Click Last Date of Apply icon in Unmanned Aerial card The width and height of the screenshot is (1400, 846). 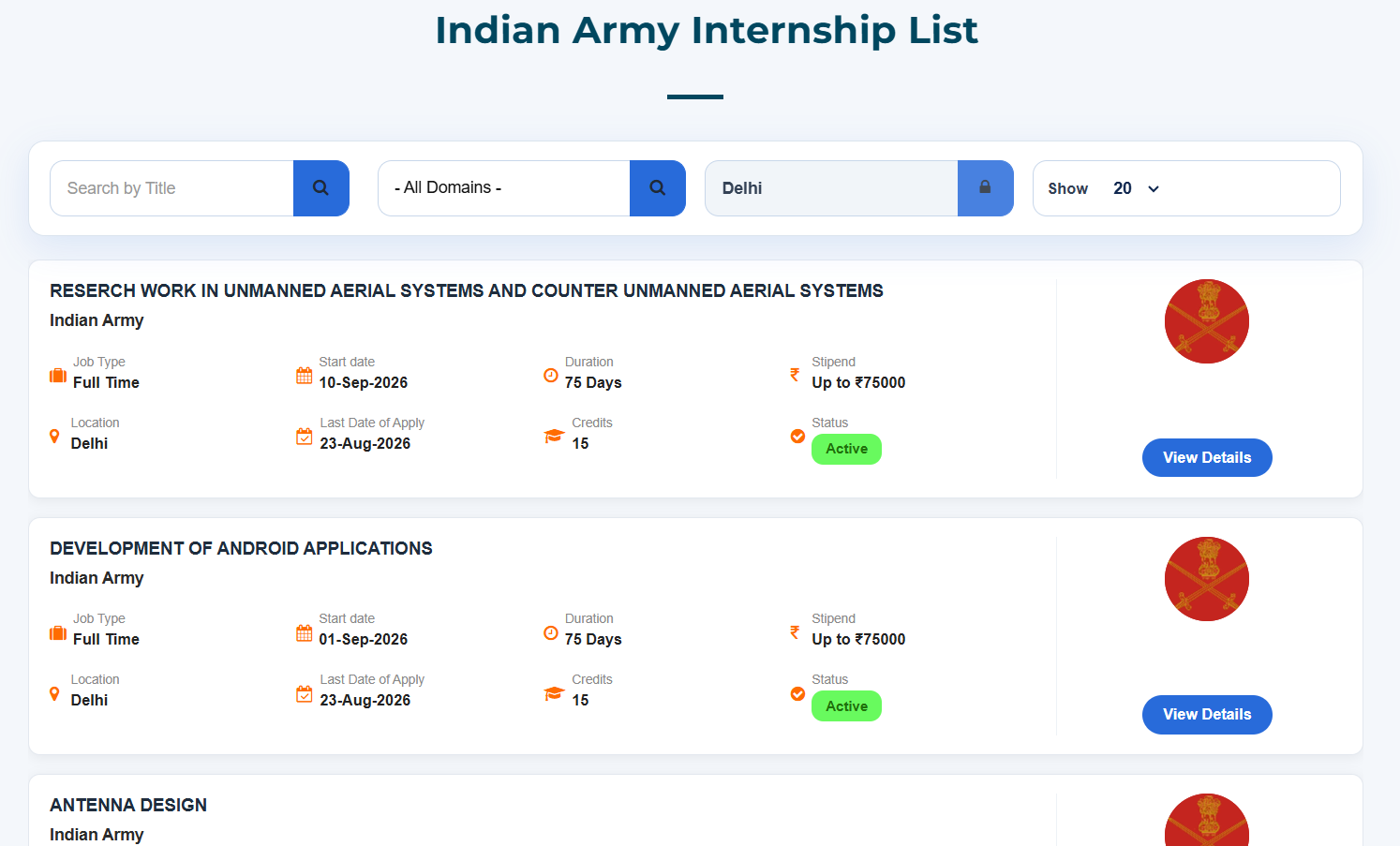[305, 437]
